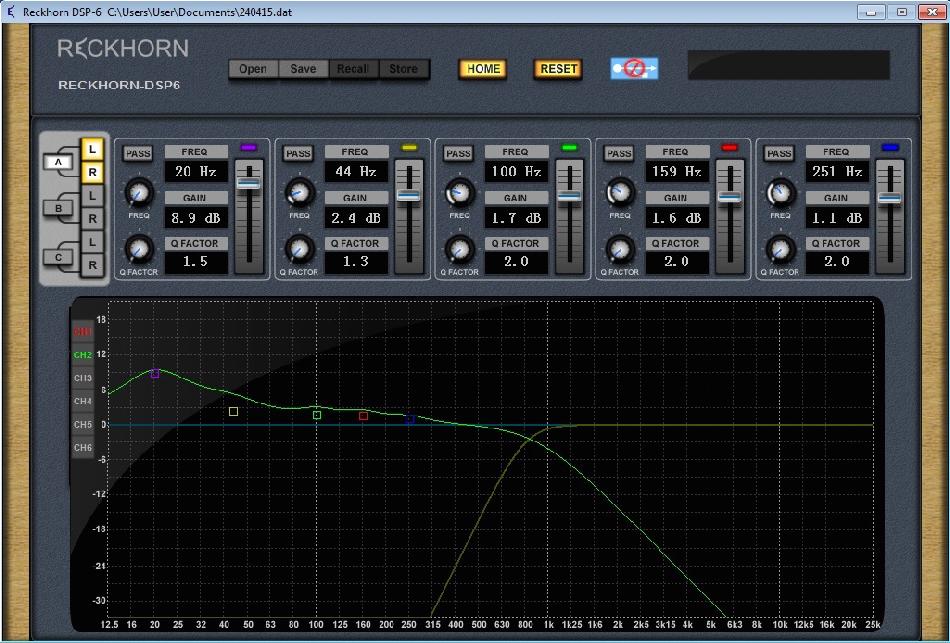Toggle the R channel of group B
The image size is (950, 643).
click(92, 219)
